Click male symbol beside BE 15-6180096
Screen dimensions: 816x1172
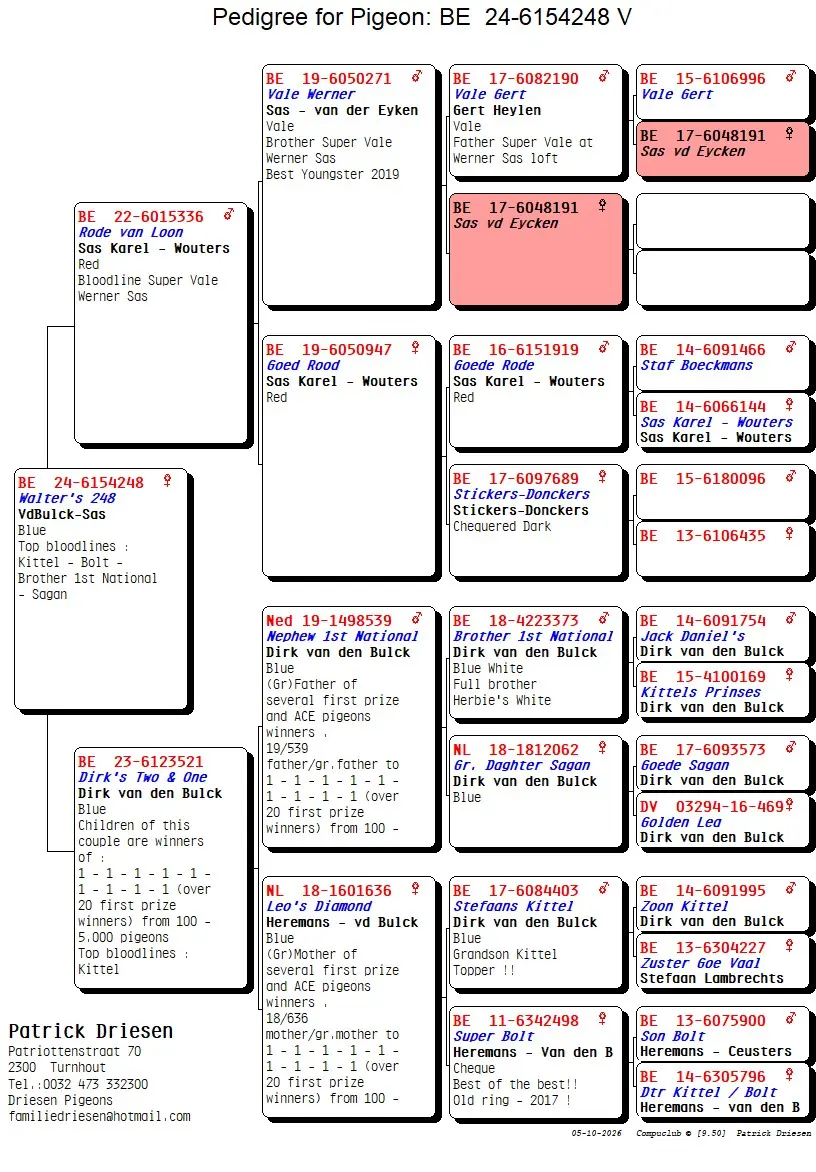(791, 477)
